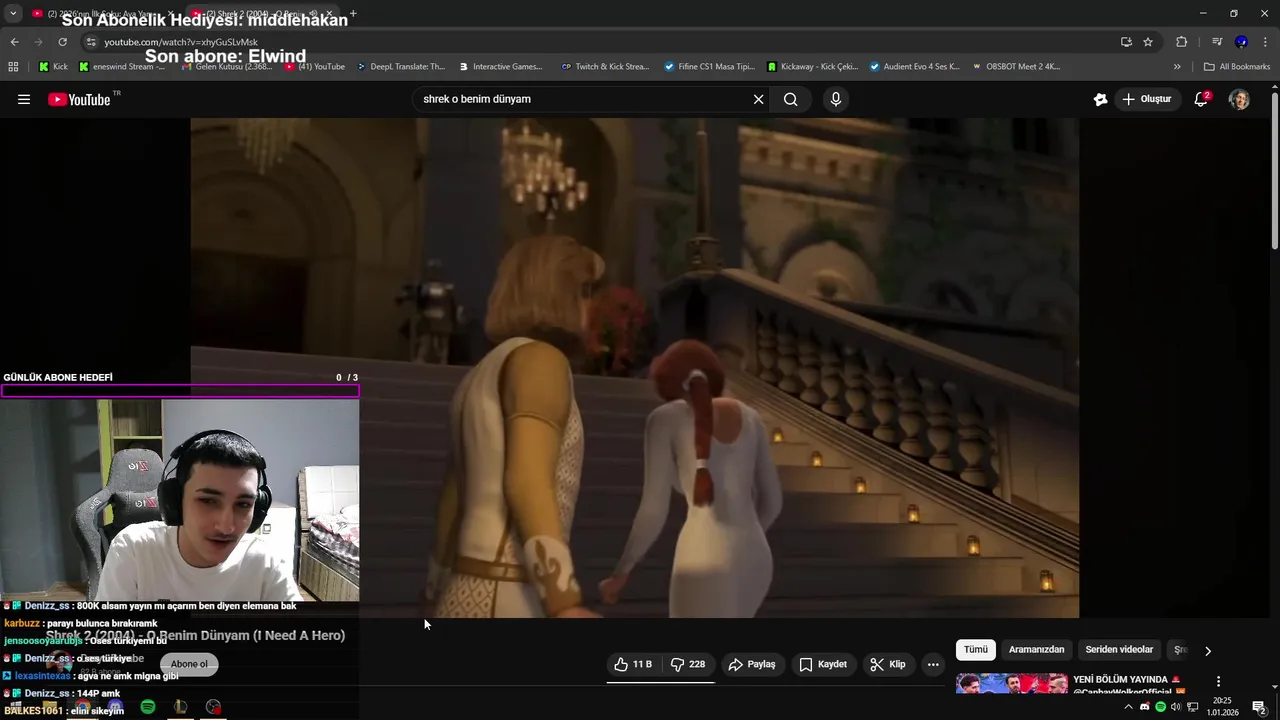Open more actions for the video
Image resolution: width=1280 pixels, height=720 pixels.
(x=933, y=664)
